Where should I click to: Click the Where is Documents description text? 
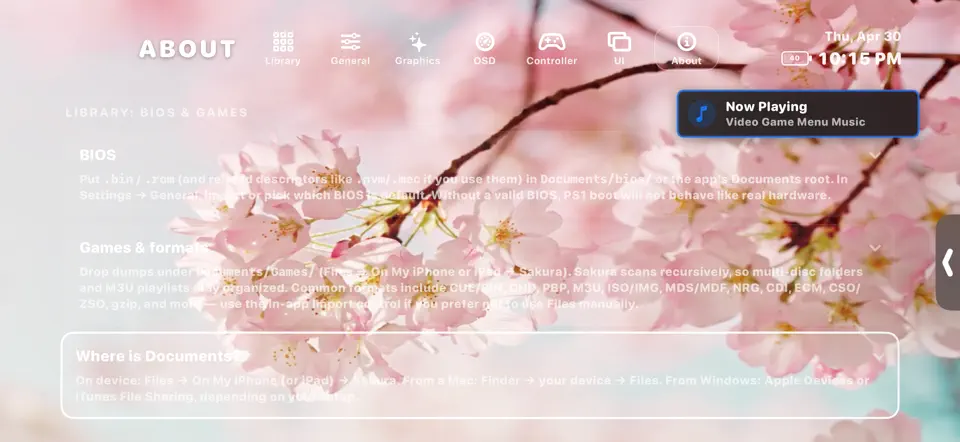(x=472, y=388)
